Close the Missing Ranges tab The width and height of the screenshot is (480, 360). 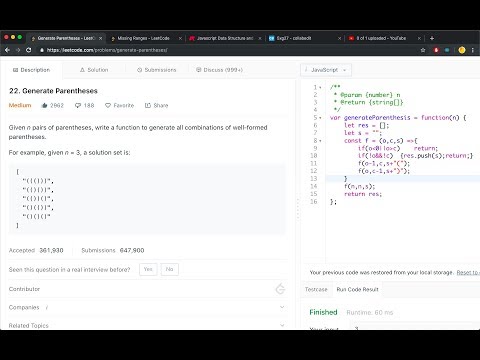(x=180, y=38)
